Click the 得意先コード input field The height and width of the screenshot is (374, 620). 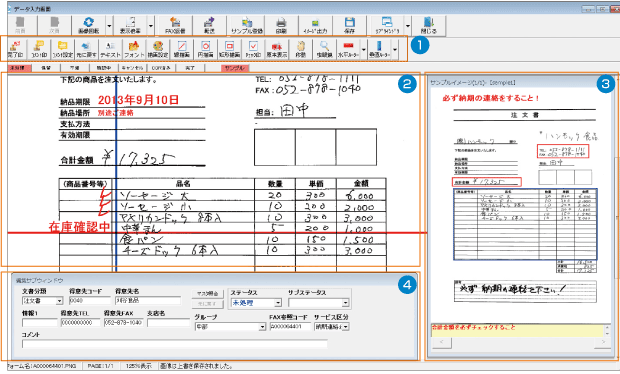click(x=89, y=301)
